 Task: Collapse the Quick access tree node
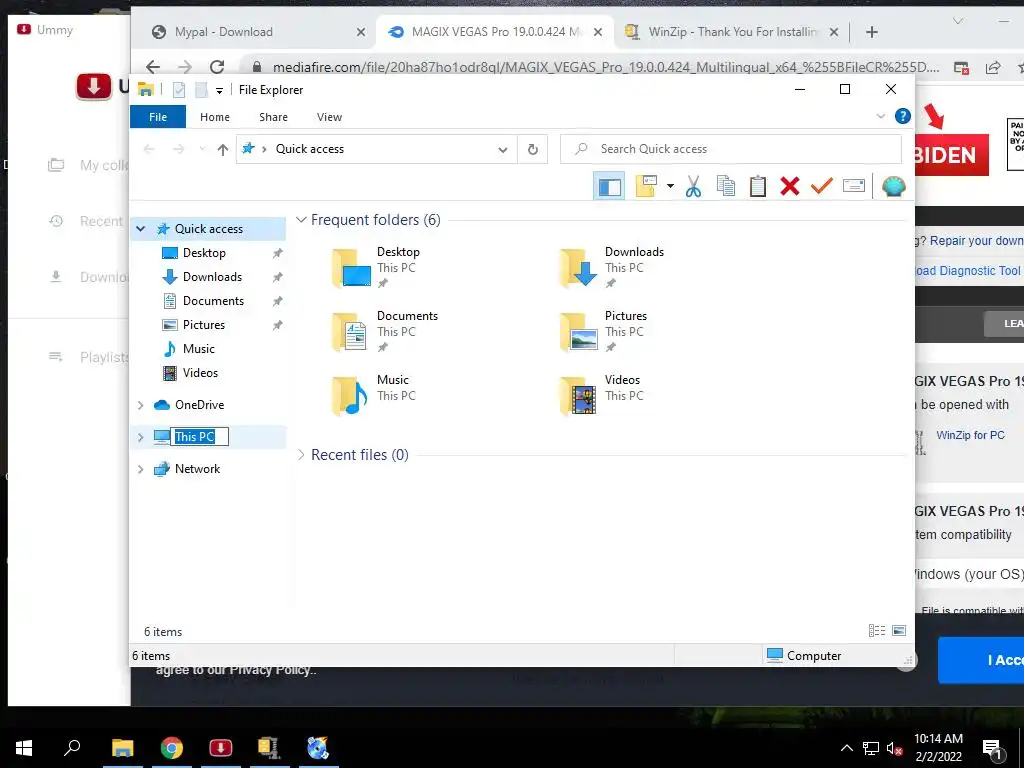(x=140, y=229)
